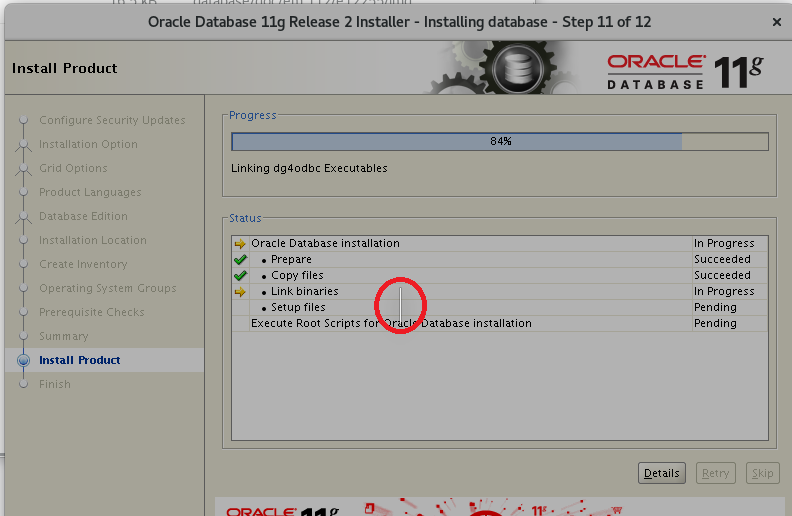Click the Operating System Groups step
The width and height of the screenshot is (792, 516).
point(108,288)
